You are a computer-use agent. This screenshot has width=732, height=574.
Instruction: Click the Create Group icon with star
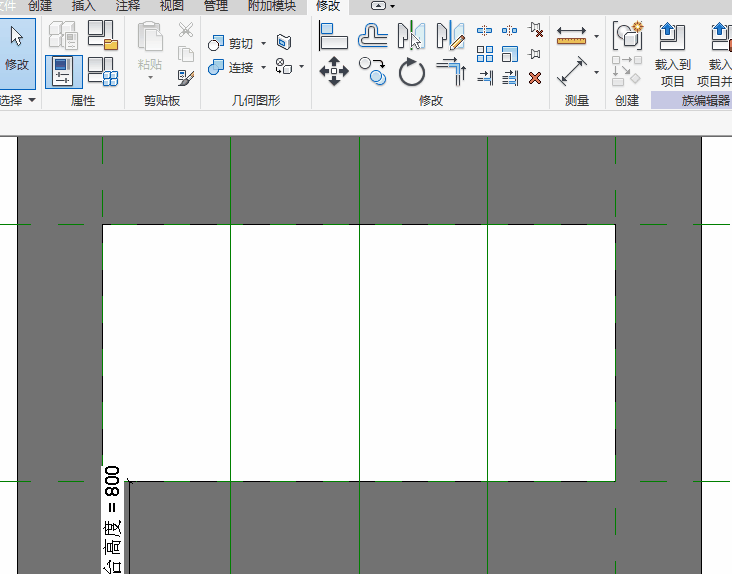pos(628,35)
